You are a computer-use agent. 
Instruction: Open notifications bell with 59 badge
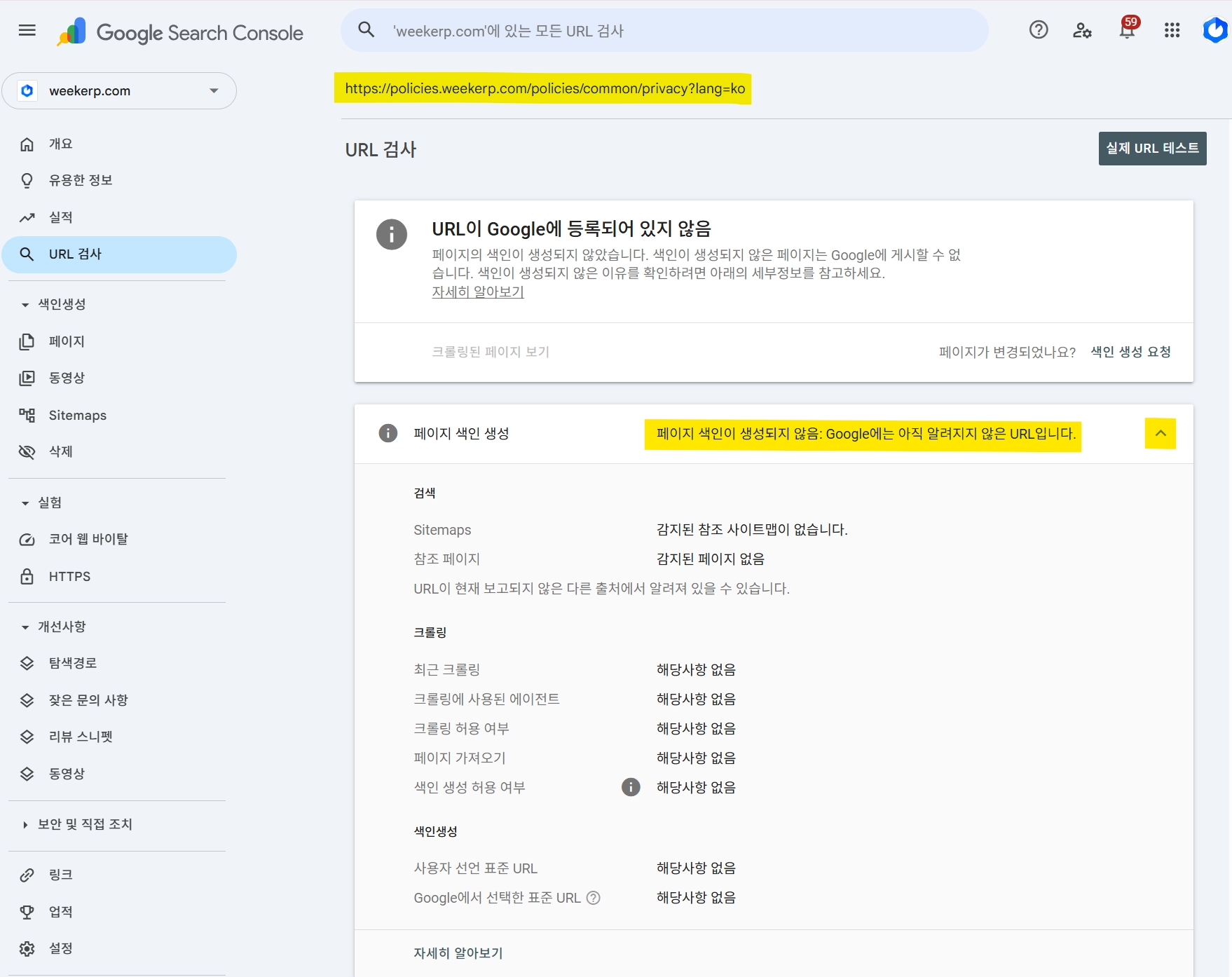point(1128,29)
